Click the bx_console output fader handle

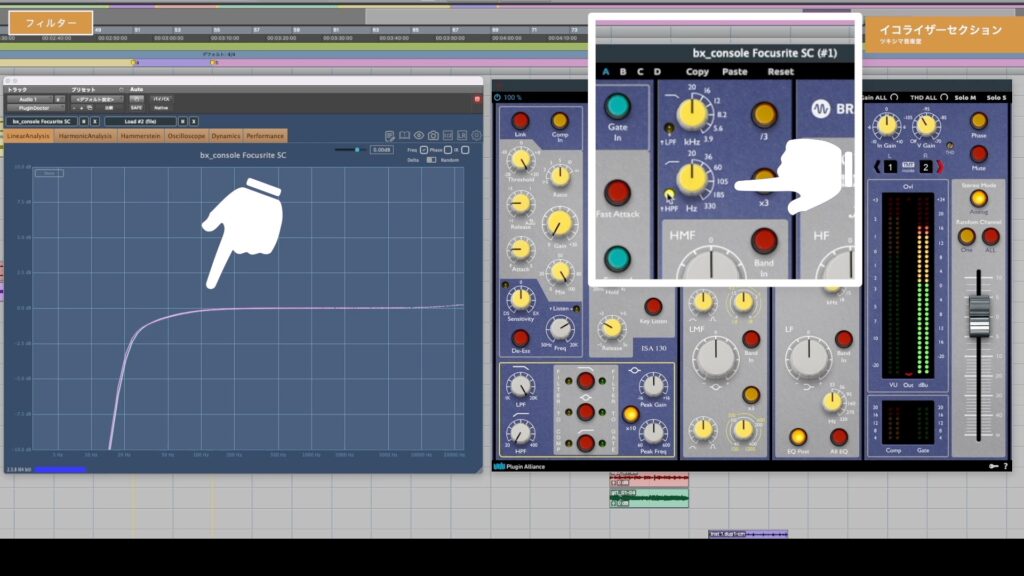[x=979, y=317]
